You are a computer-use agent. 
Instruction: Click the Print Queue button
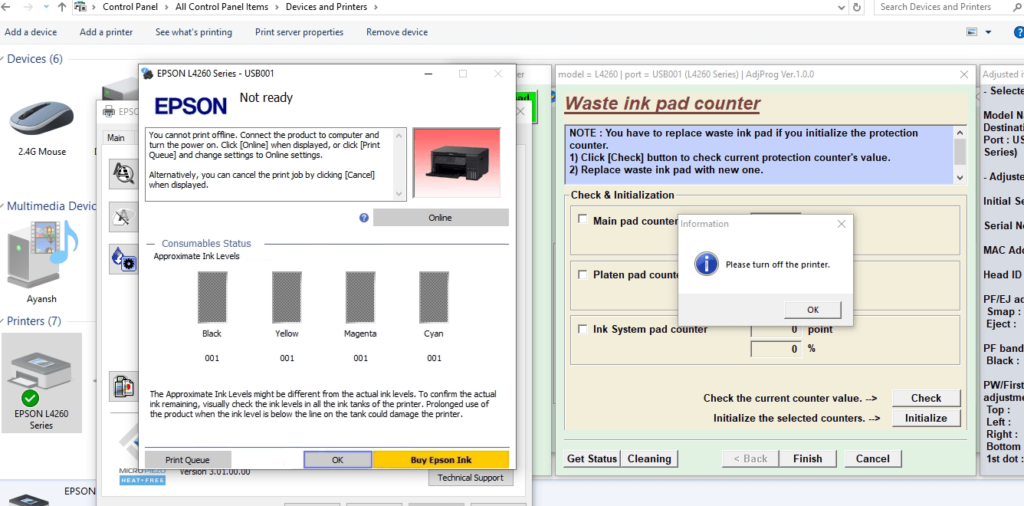pyautogui.click(x=187, y=460)
